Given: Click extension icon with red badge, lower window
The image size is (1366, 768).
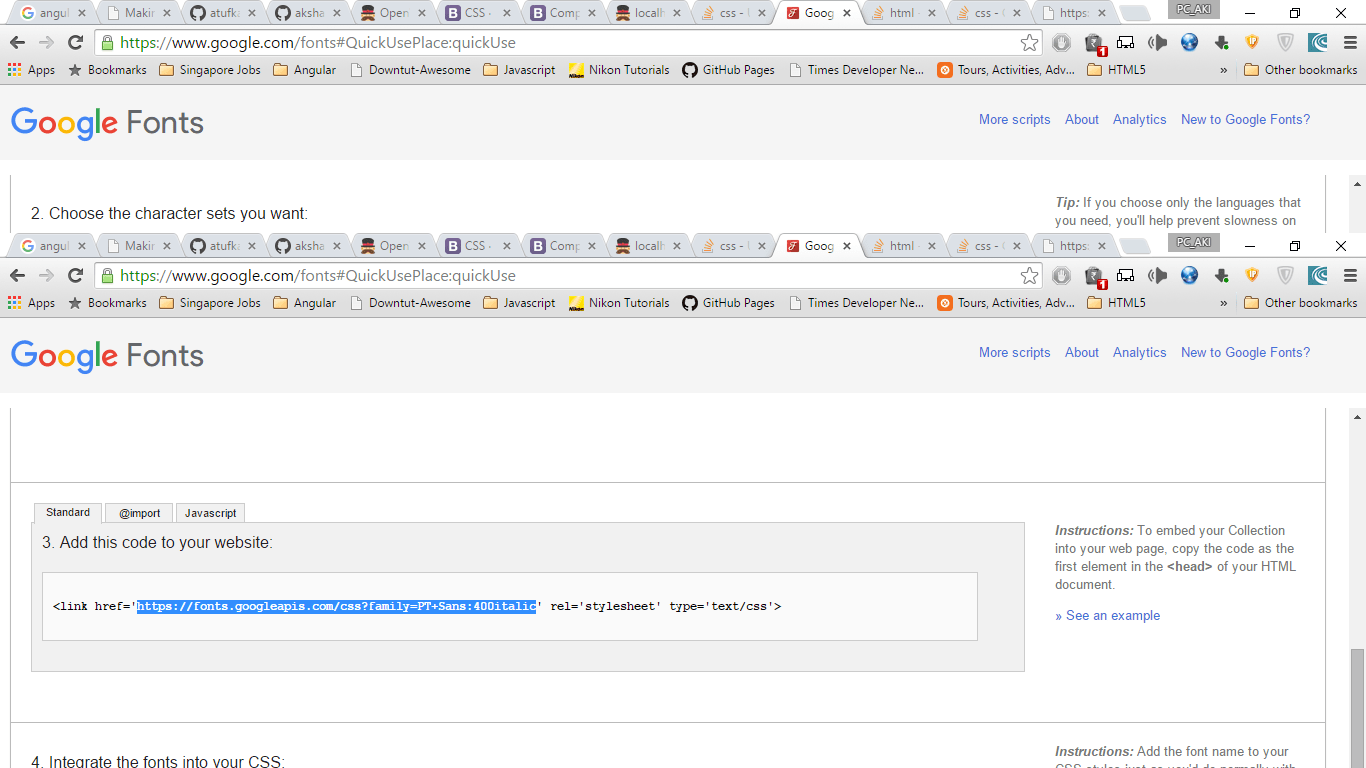Looking at the screenshot, I should click(1094, 276).
